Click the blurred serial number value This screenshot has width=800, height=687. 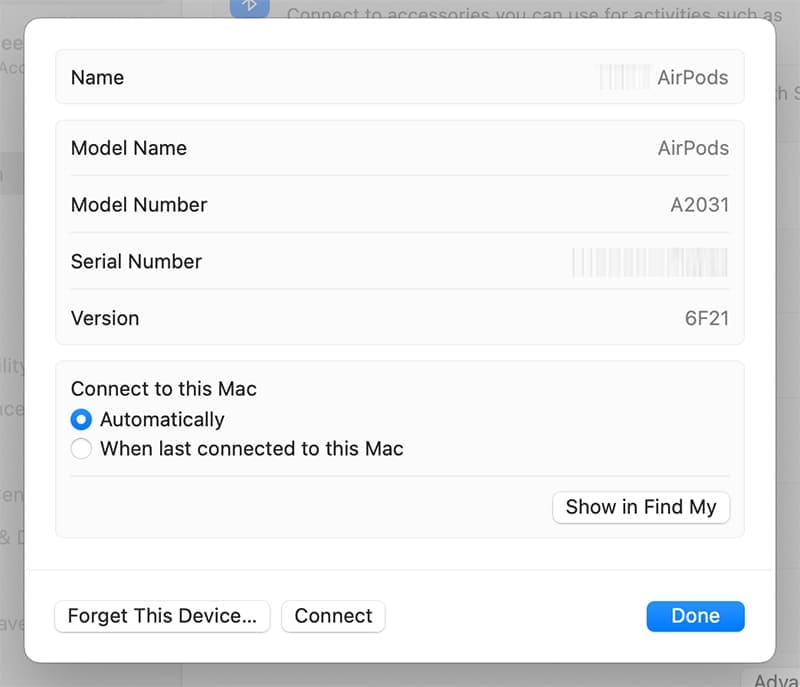click(x=649, y=262)
